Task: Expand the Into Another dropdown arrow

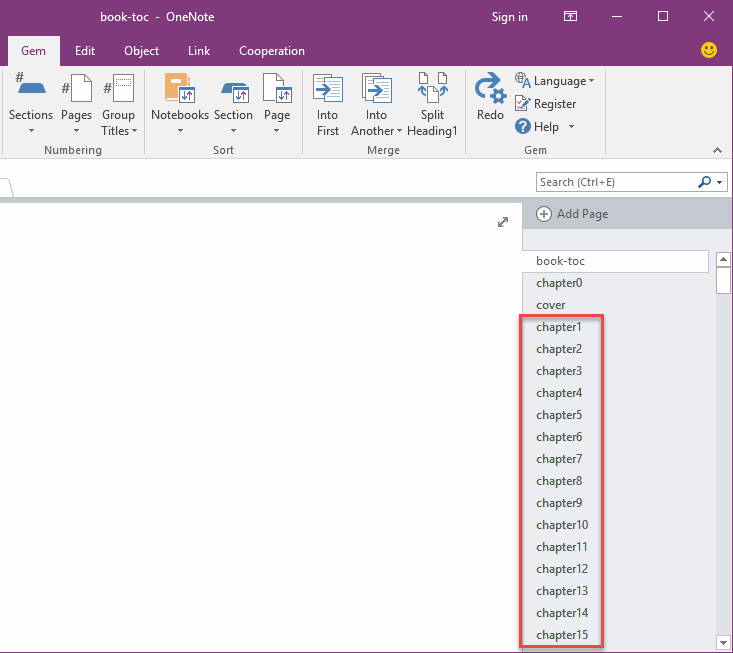Action: pos(399,131)
